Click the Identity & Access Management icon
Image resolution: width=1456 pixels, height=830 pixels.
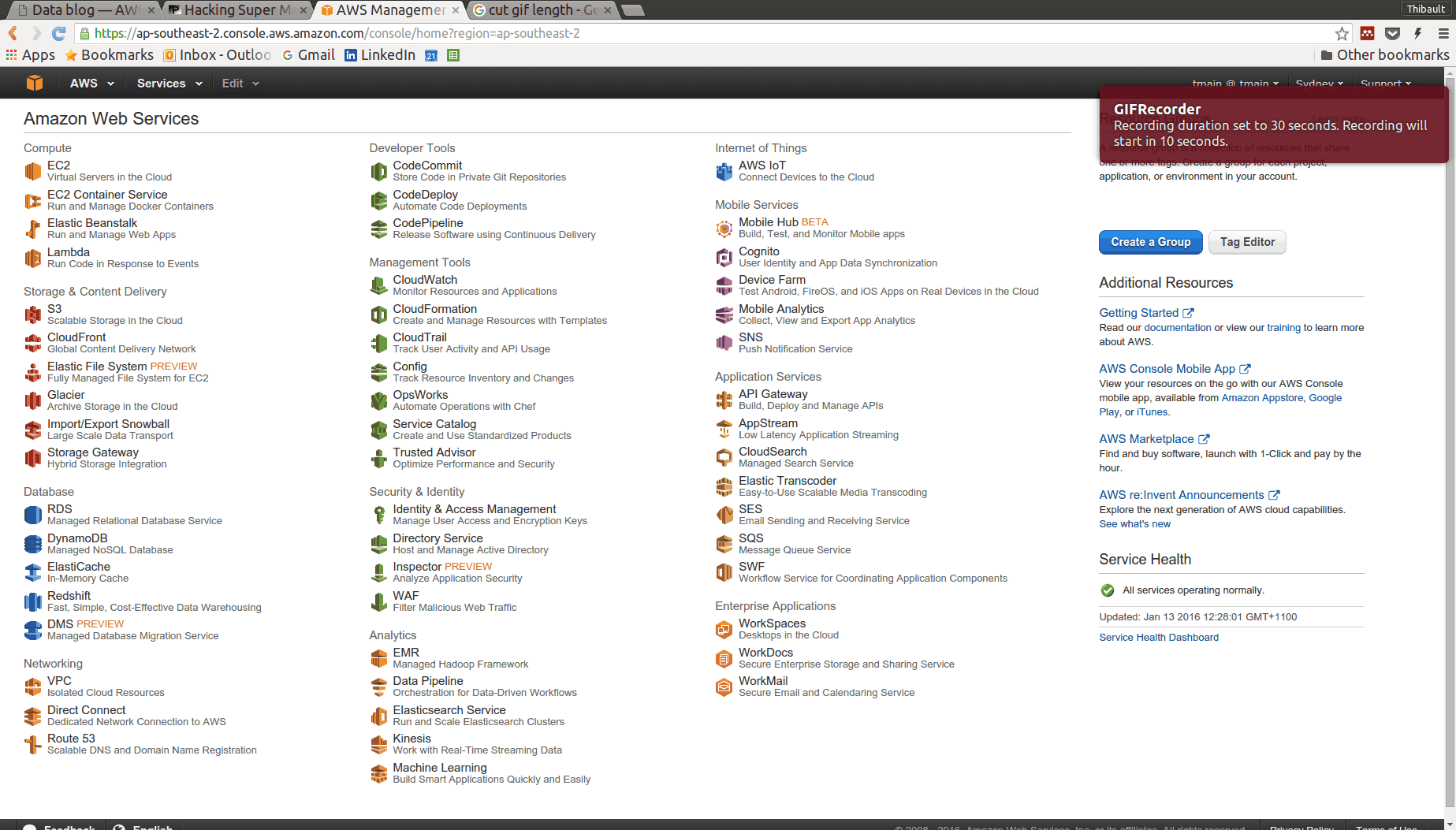[x=379, y=515]
